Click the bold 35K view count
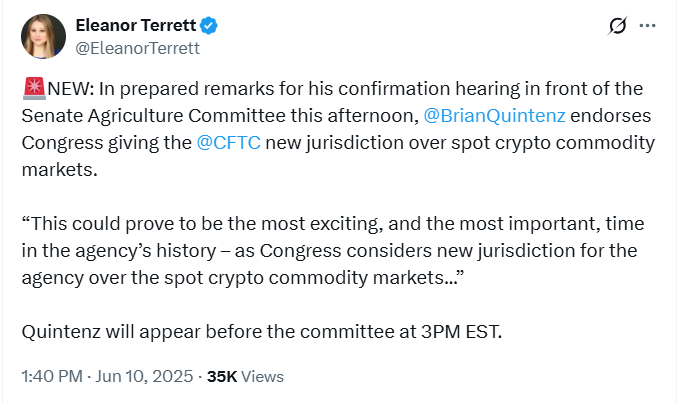Screen dimensions: 678x403 pyautogui.click(x=222, y=377)
